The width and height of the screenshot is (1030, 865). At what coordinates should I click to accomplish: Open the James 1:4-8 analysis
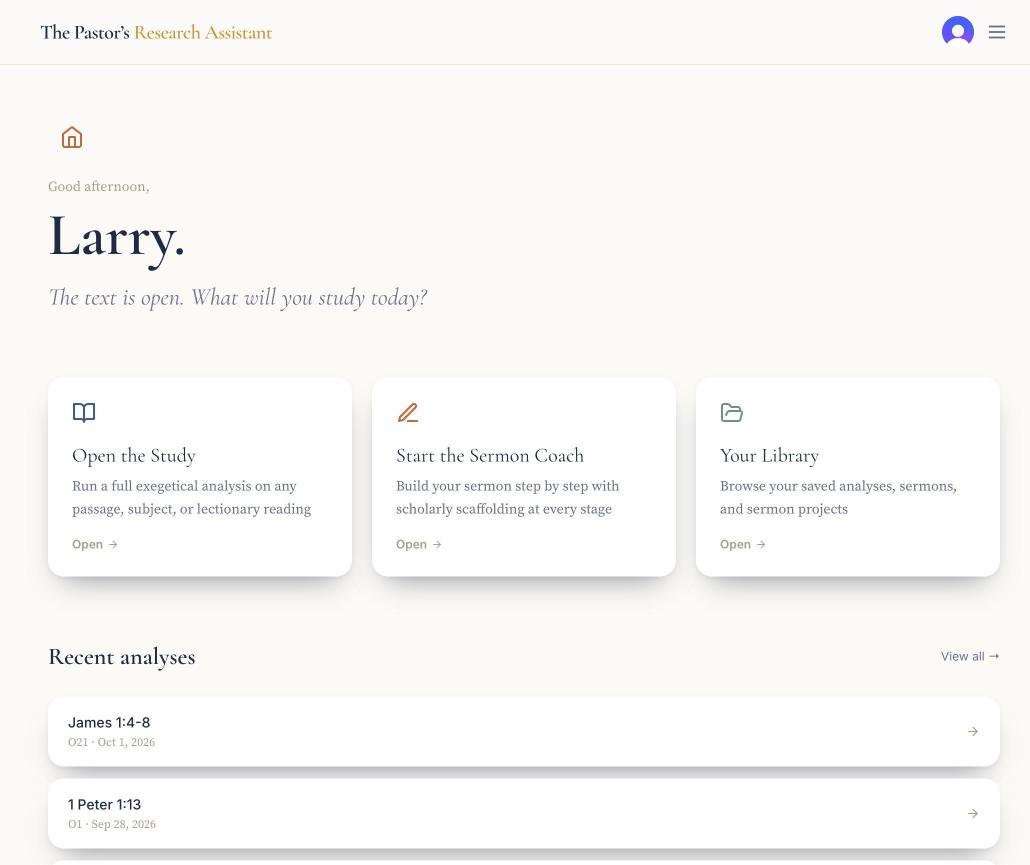click(524, 732)
